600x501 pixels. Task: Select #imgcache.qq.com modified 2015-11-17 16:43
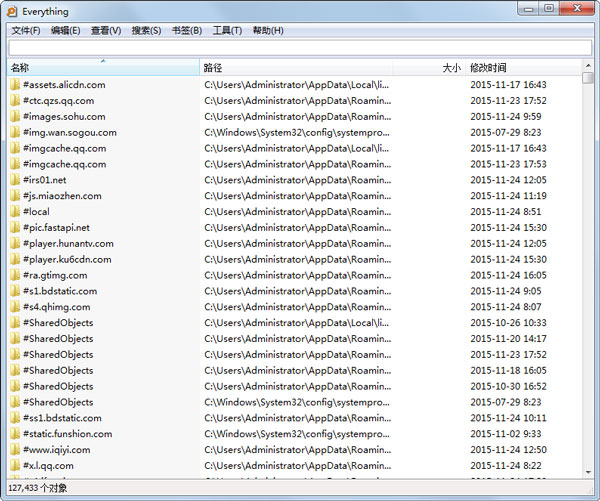[65, 148]
